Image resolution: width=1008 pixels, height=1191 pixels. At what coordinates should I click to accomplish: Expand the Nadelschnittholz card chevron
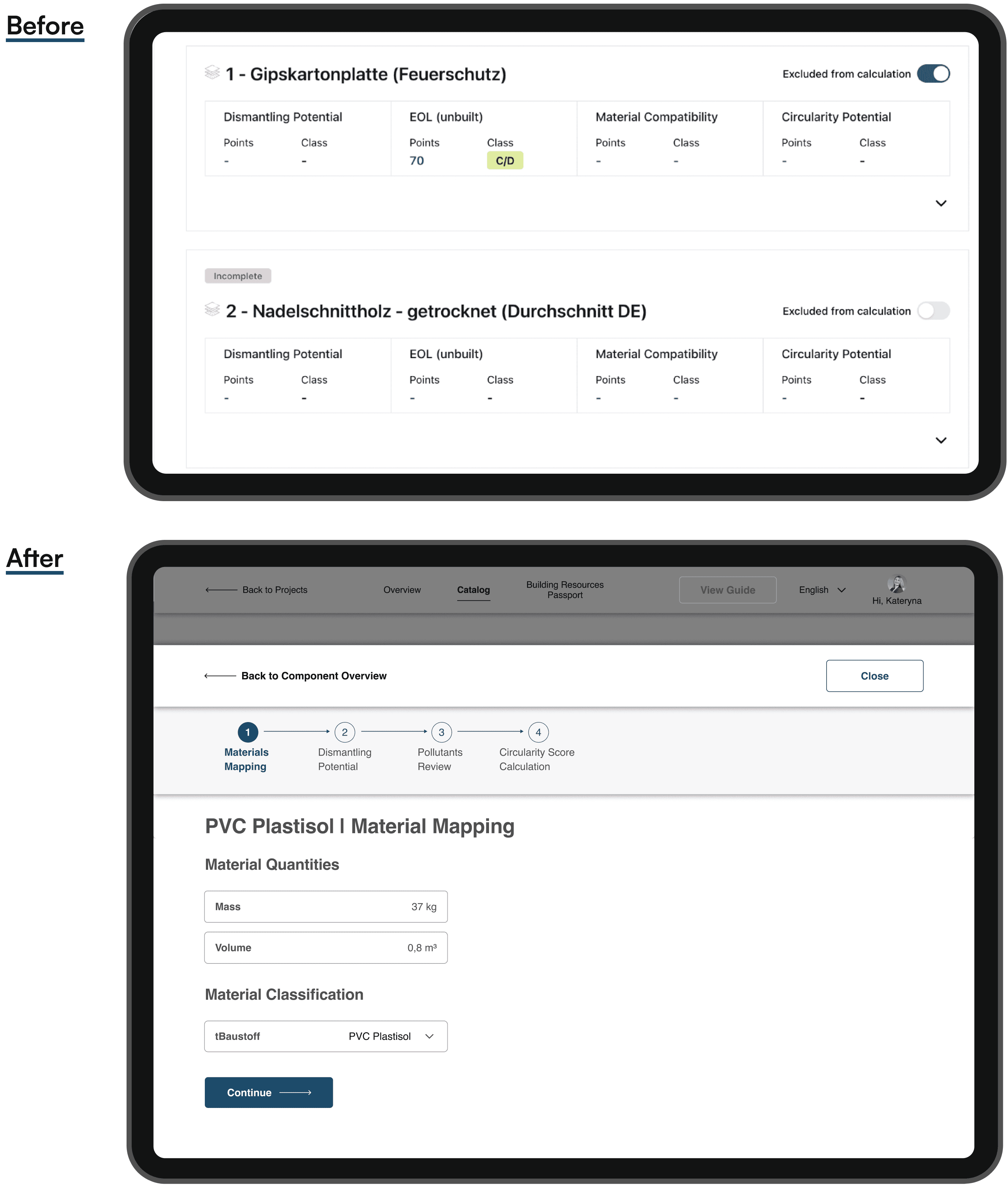(941, 440)
